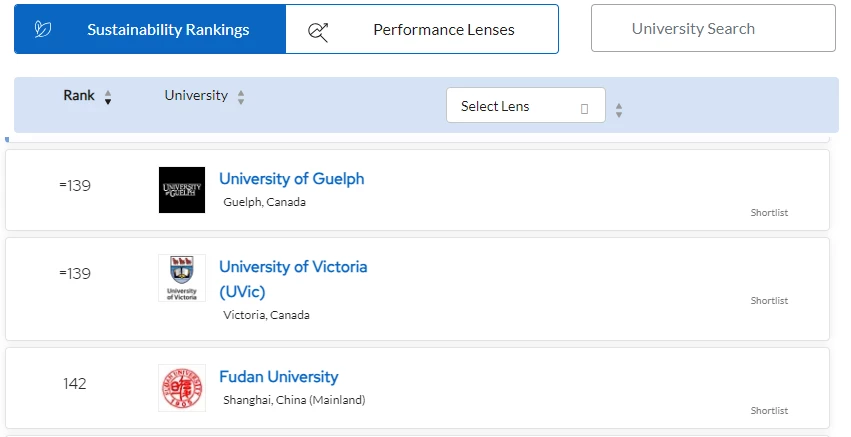
Task: Click the University column header text
Action: (196, 96)
